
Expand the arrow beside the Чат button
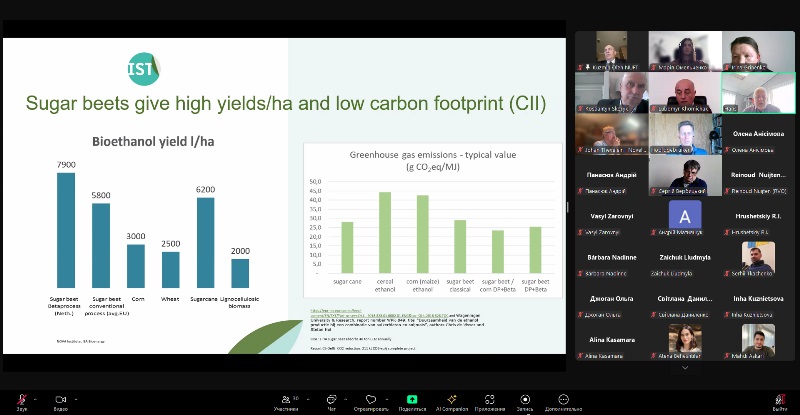tap(345, 399)
